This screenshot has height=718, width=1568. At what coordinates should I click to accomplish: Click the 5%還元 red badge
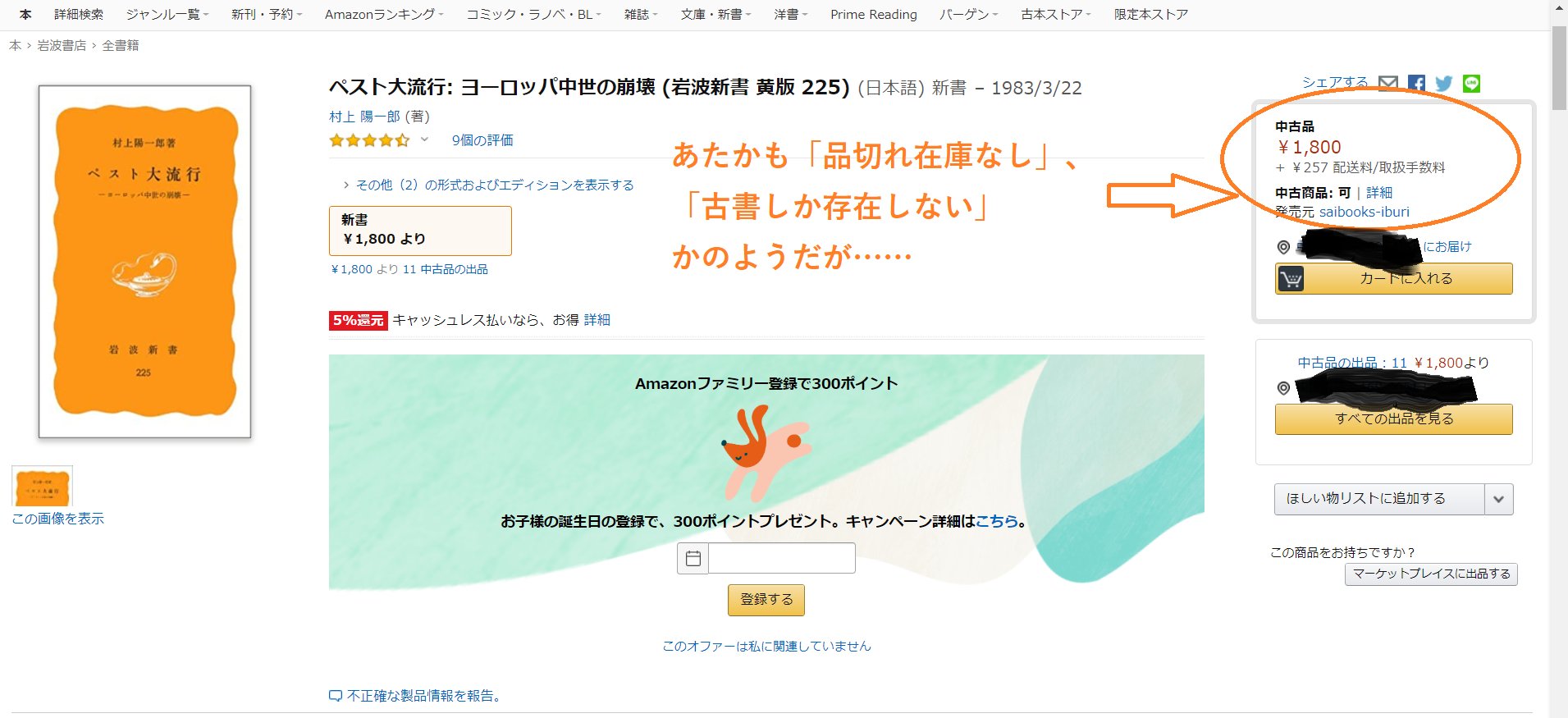[358, 320]
